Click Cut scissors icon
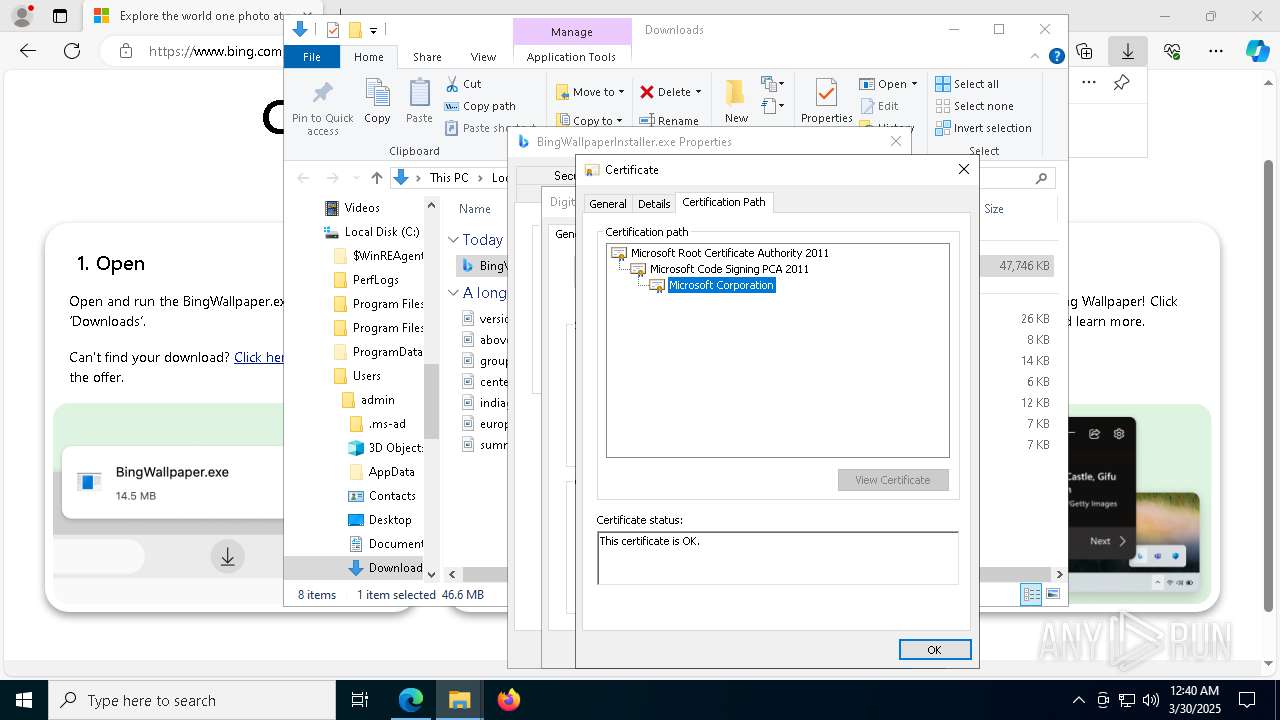 pyautogui.click(x=452, y=84)
